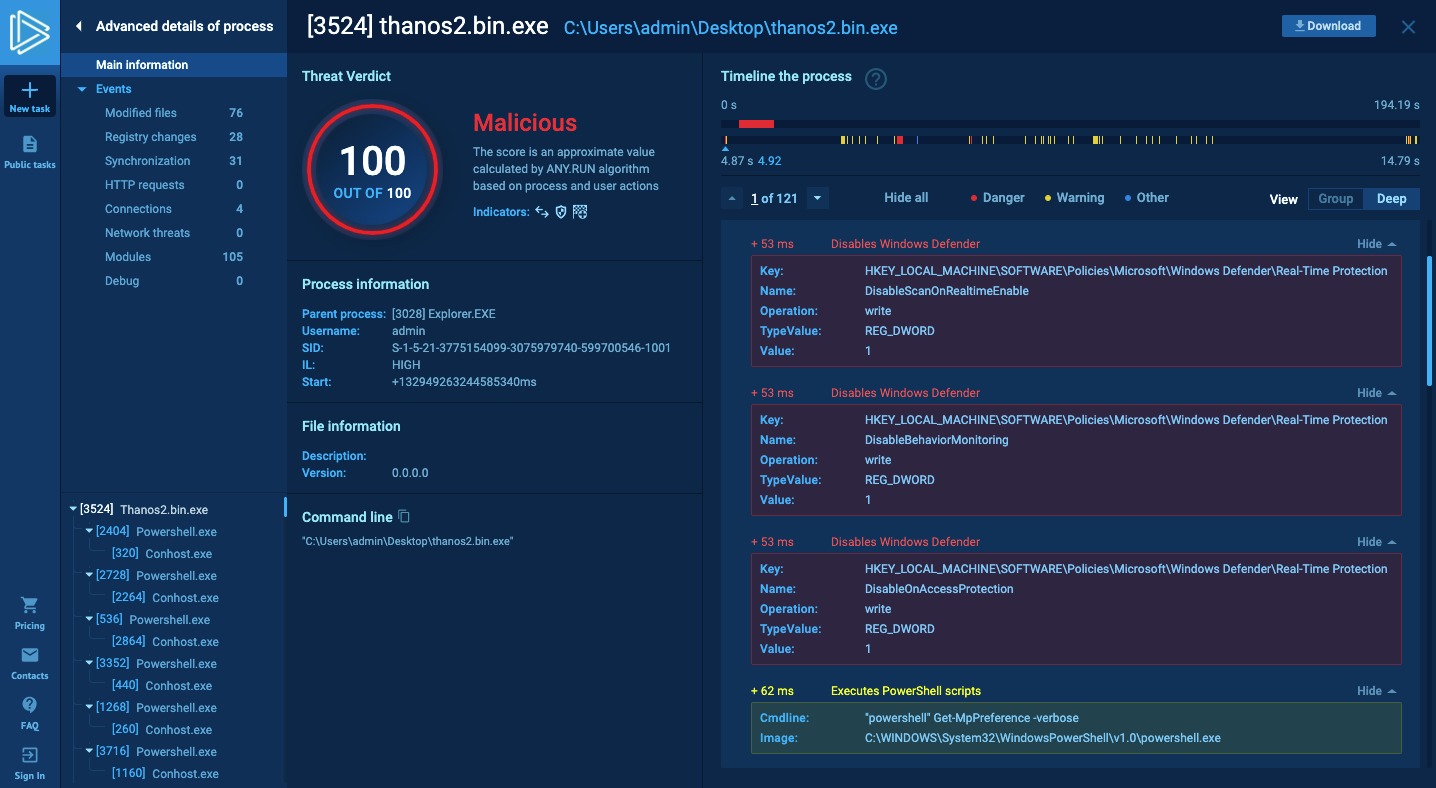Open Registry changes events list

click(x=174, y=137)
